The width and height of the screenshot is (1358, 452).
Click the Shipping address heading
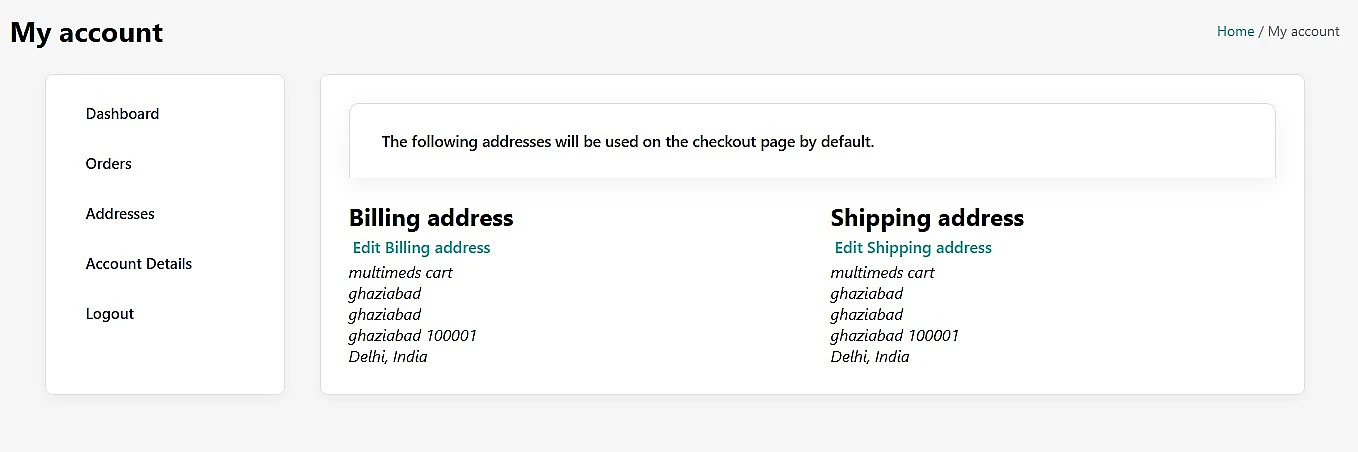tap(927, 218)
